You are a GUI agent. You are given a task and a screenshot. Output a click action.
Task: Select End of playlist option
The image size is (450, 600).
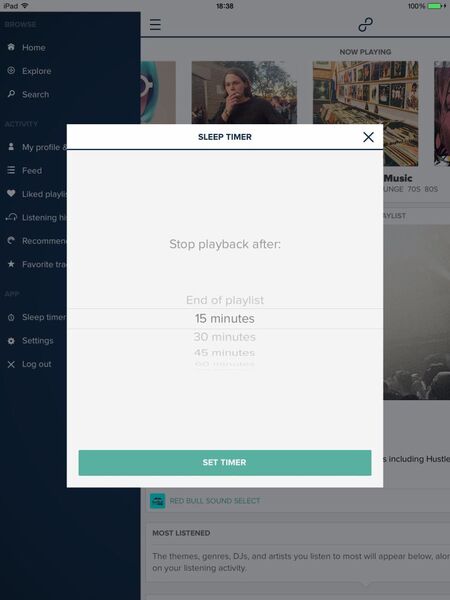[x=225, y=300]
